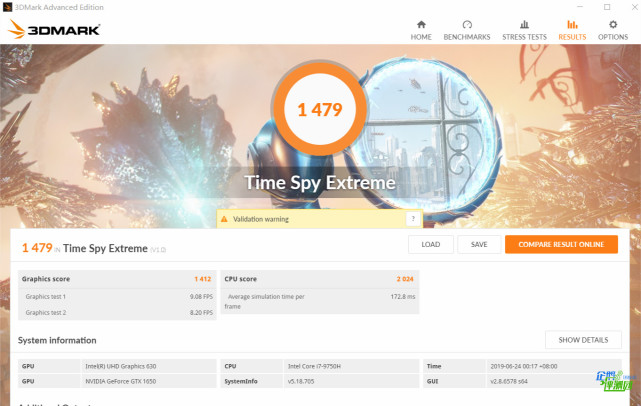Click the Graphics score header label

click(46, 279)
